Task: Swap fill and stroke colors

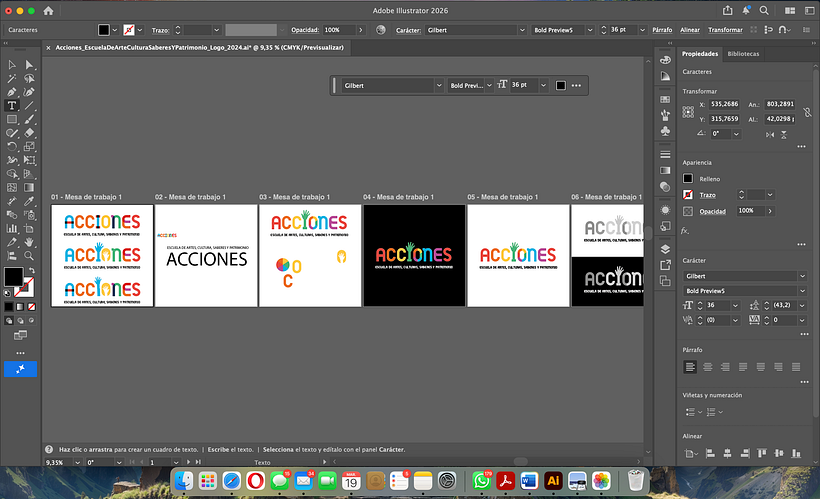Action: [32, 270]
